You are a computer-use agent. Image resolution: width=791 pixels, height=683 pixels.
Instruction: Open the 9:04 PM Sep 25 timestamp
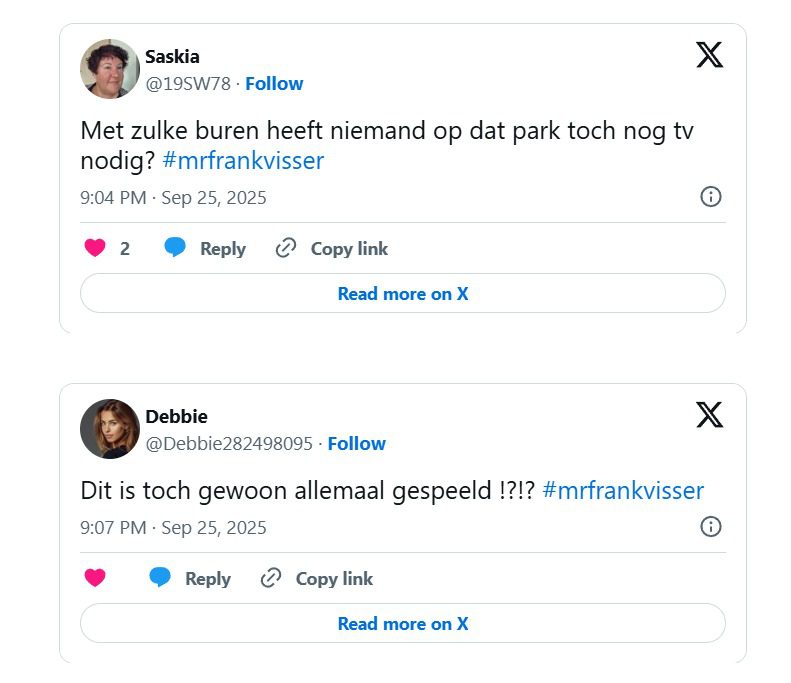(x=173, y=197)
